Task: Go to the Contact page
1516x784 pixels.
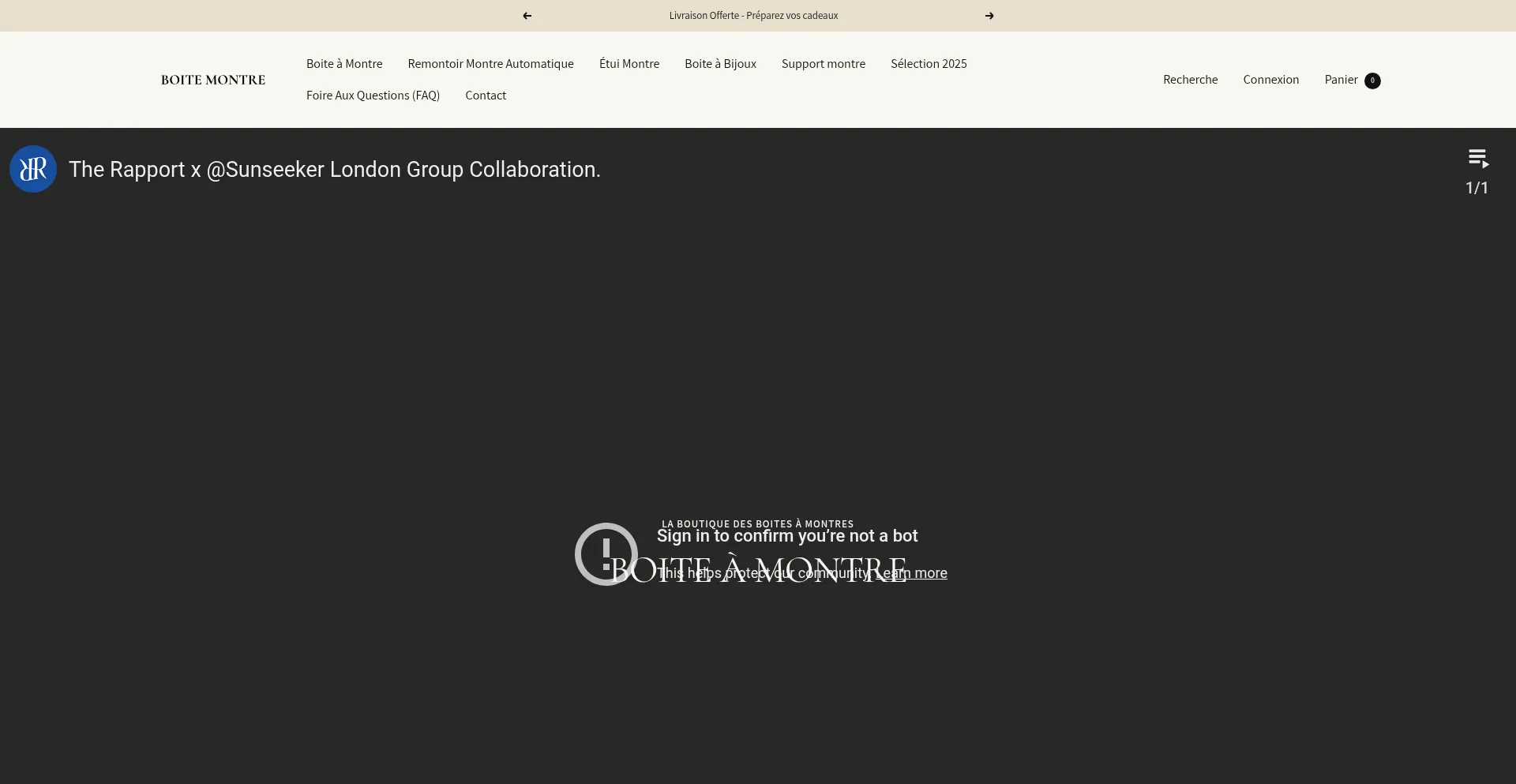Action: [x=486, y=96]
